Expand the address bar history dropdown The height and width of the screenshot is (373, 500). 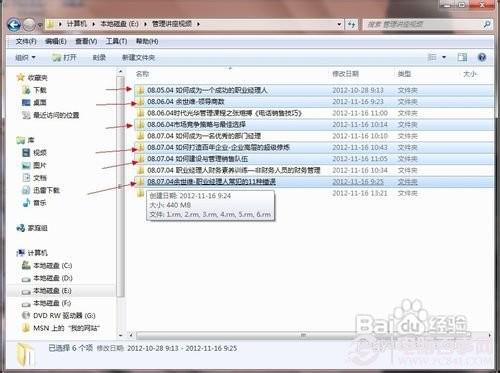(x=339, y=24)
